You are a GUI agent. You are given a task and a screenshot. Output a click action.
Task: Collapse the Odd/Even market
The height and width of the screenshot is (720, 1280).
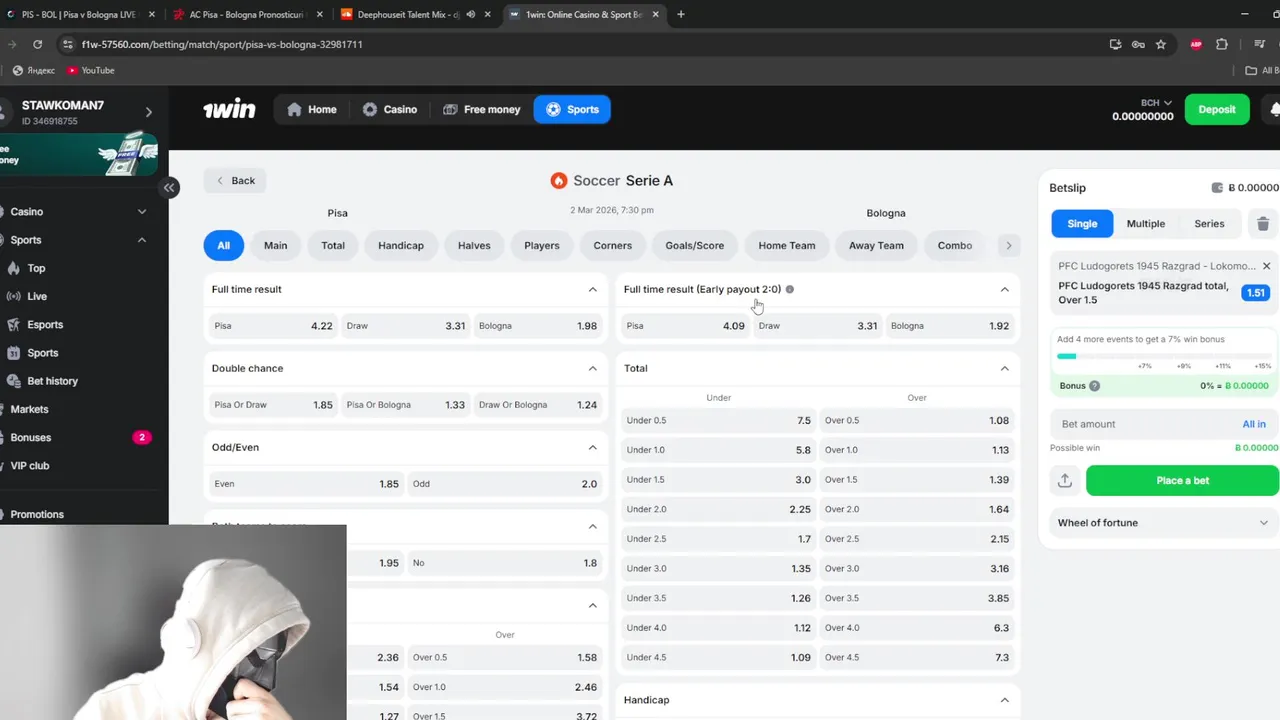pyautogui.click(x=593, y=447)
